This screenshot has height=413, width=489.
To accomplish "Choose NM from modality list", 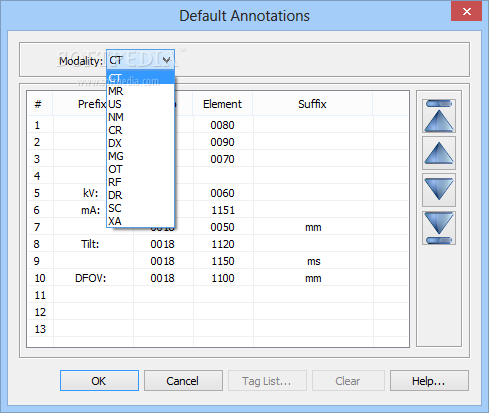I will (140, 117).
